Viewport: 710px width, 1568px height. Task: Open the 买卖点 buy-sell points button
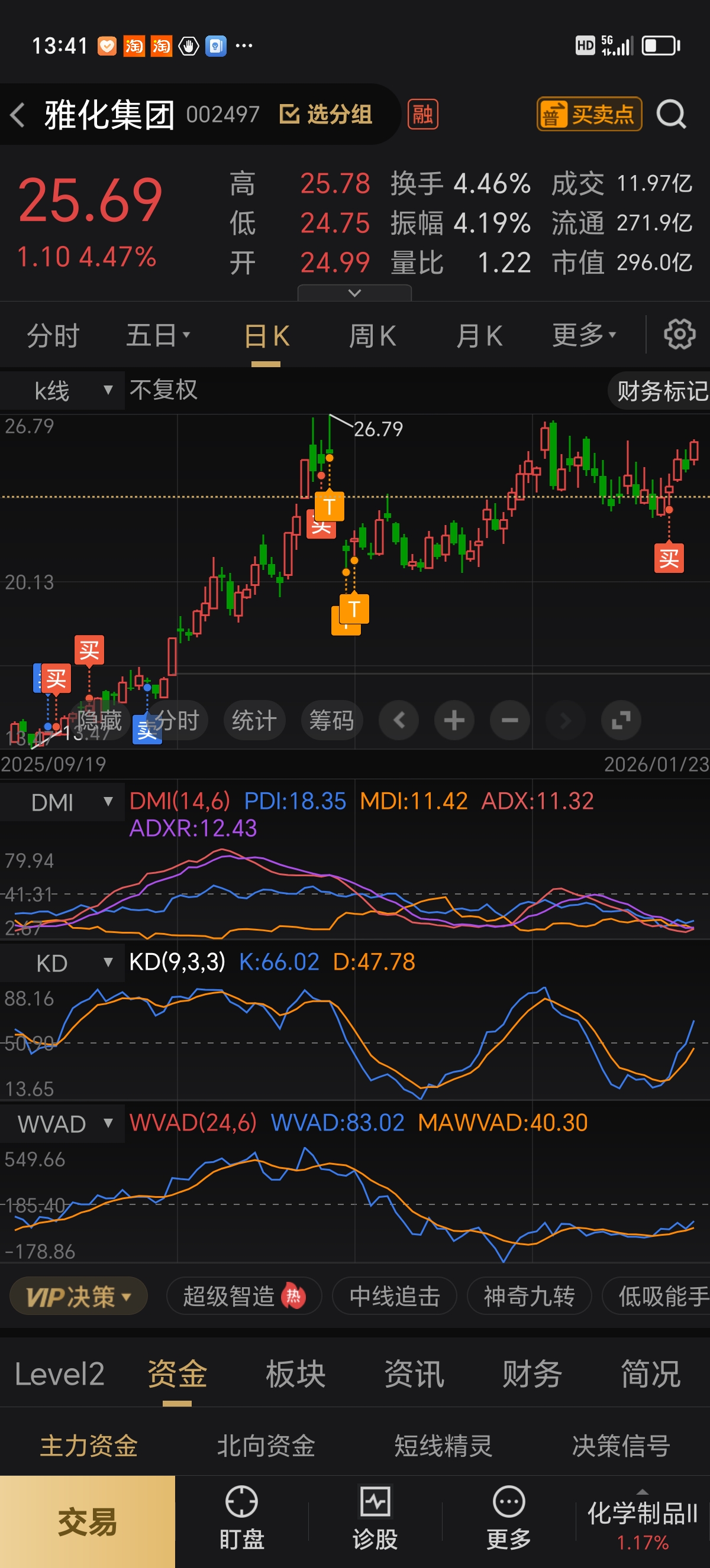tap(589, 115)
